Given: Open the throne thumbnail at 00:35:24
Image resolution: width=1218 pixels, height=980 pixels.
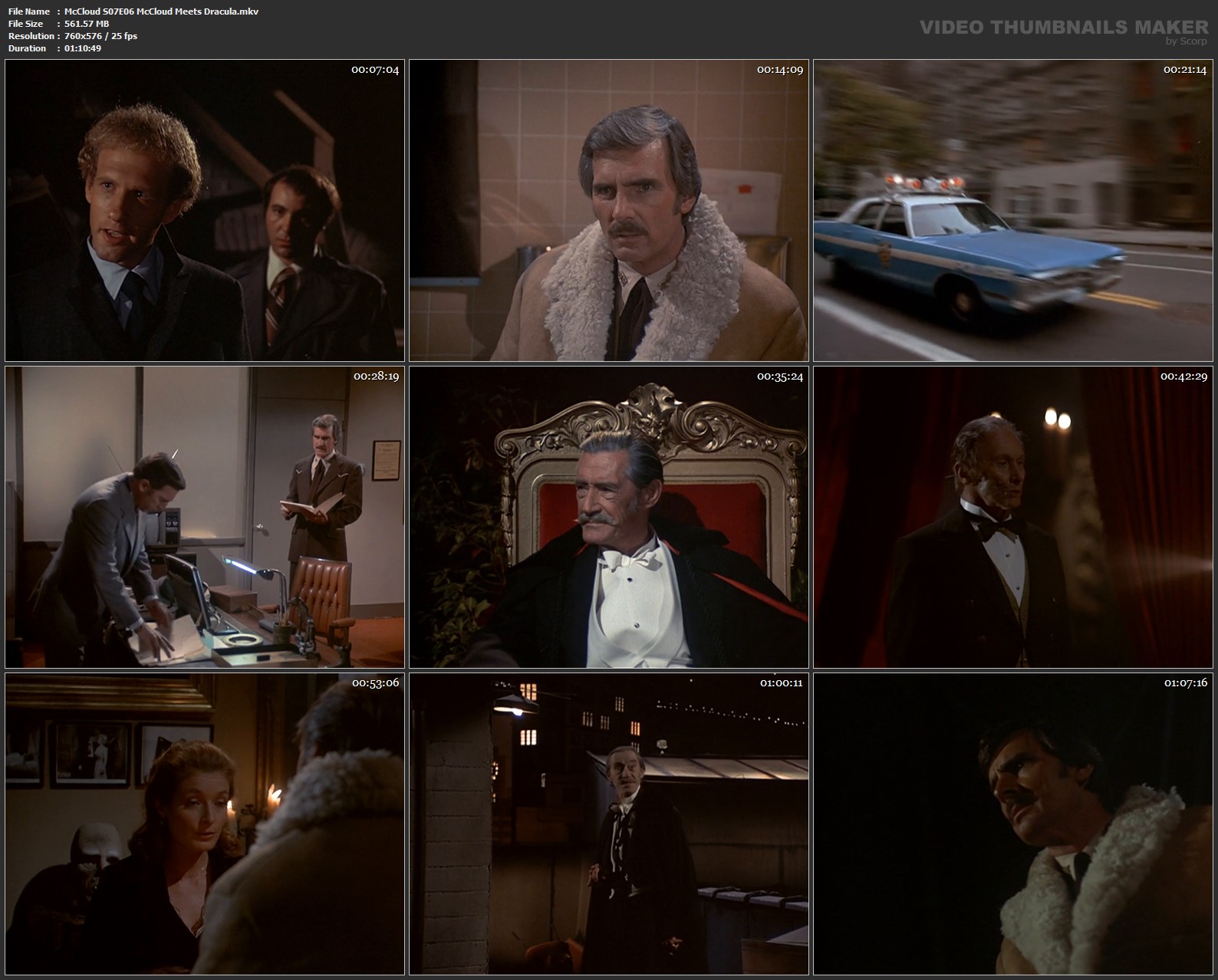Looking at the screenshot, I should (609, 517).
